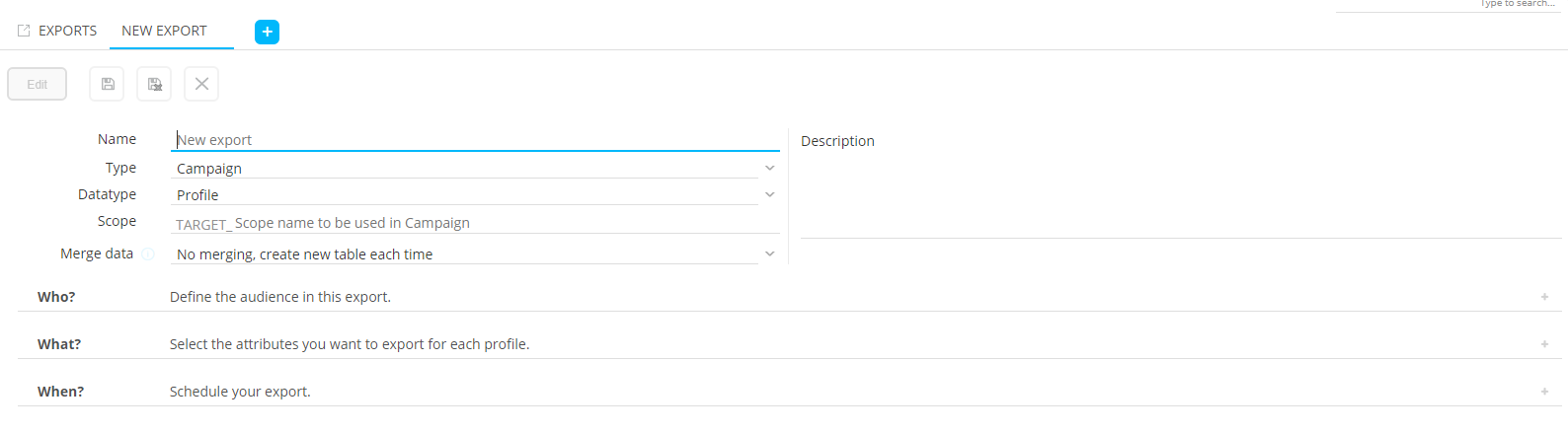Expand the When? section with plus icon
The height and width of the screenshot is (434, 1568).
1544,392
